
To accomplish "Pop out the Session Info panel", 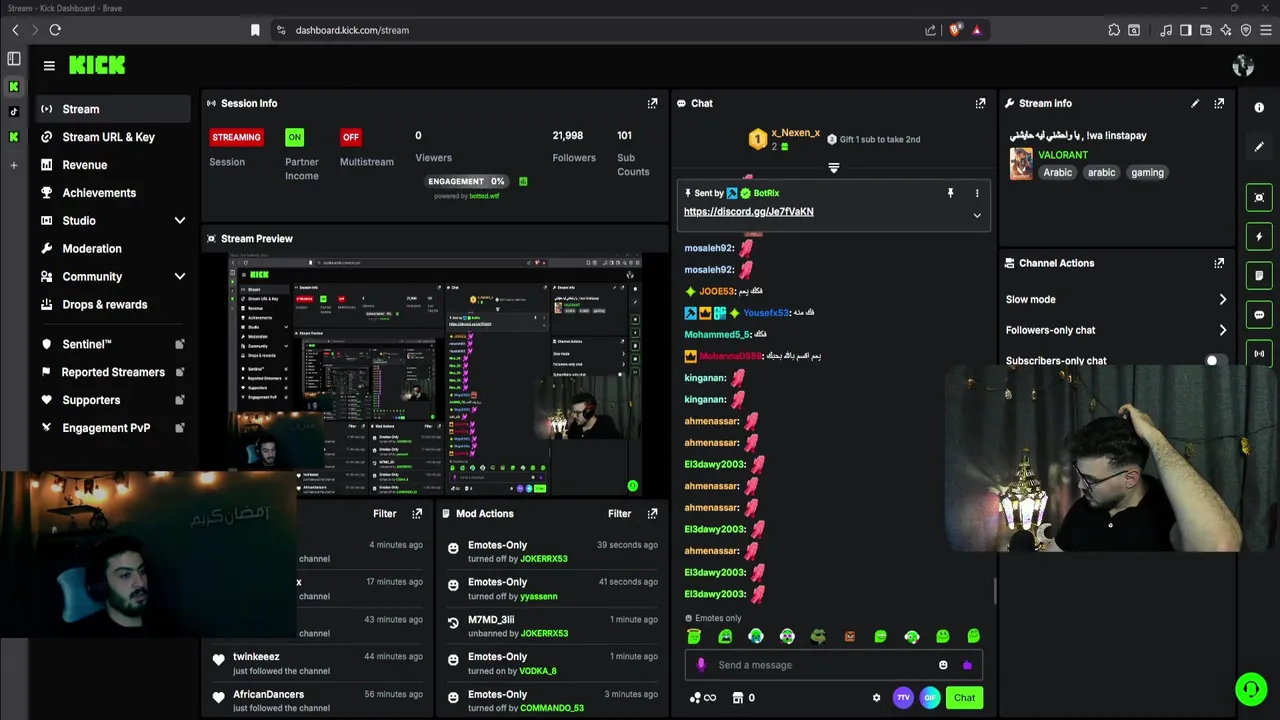I will [652, 103].
